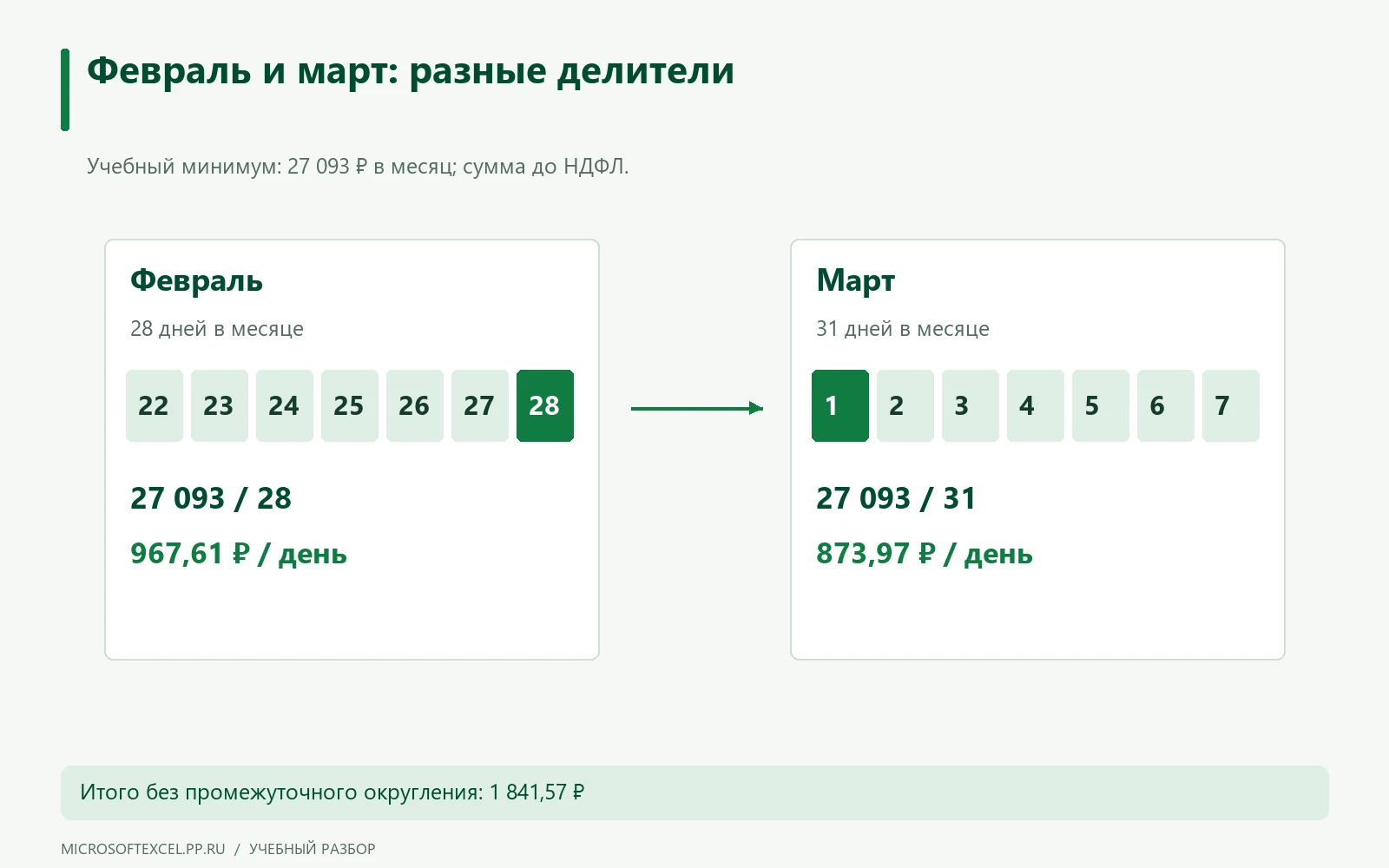Pick the day 25 tile
1389x868 pixels.
point(350,405)
